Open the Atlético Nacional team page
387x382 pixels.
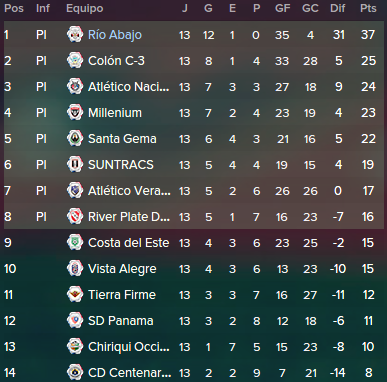pyautogui.click(x=129, y=87)
